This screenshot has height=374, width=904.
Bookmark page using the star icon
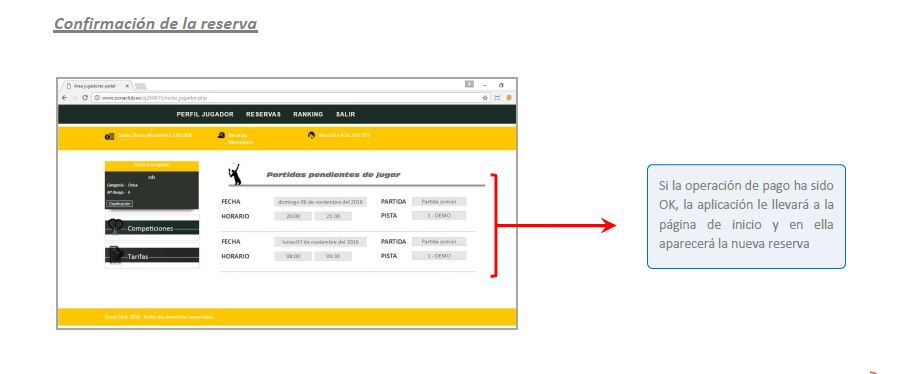(x=485, y=98)
